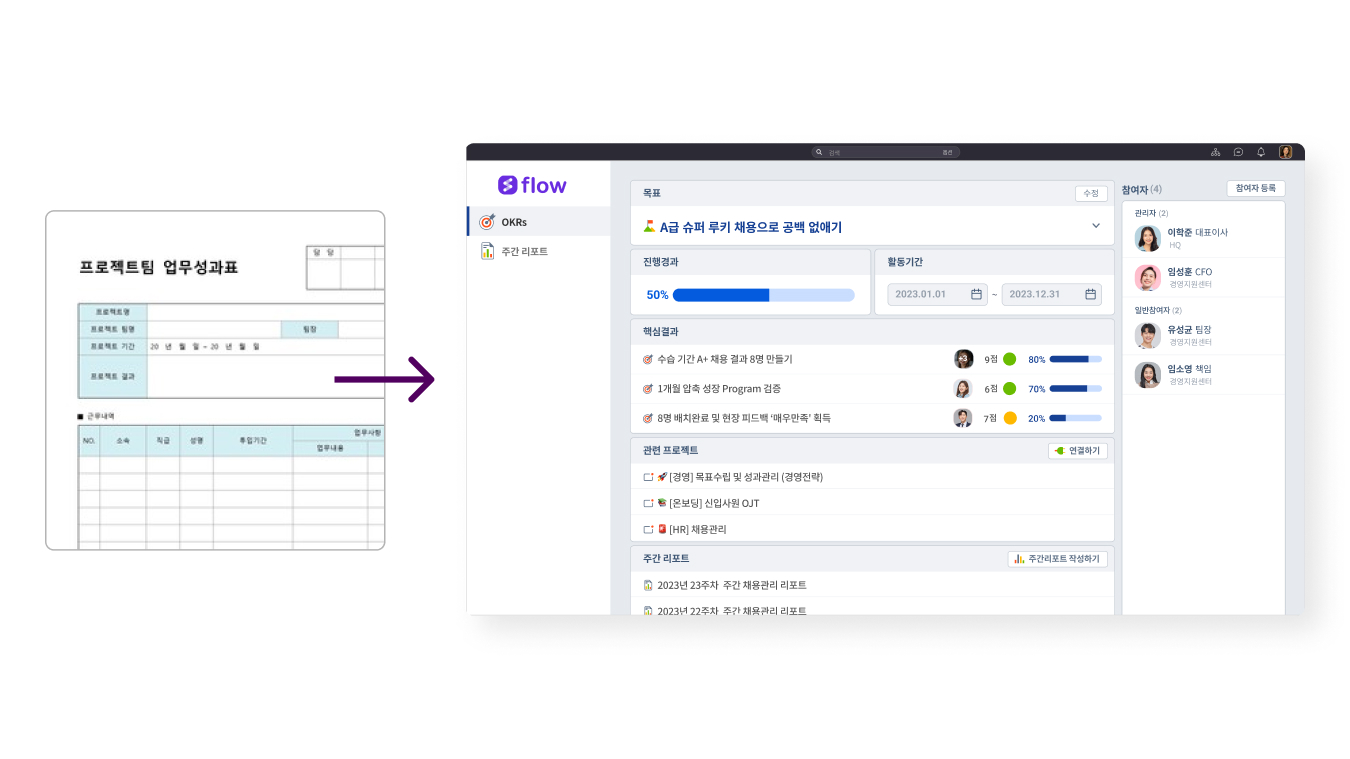Open the chat messages icon in top bar
Viewport: 1350px width, 759px height.
tap(1238, 152)
